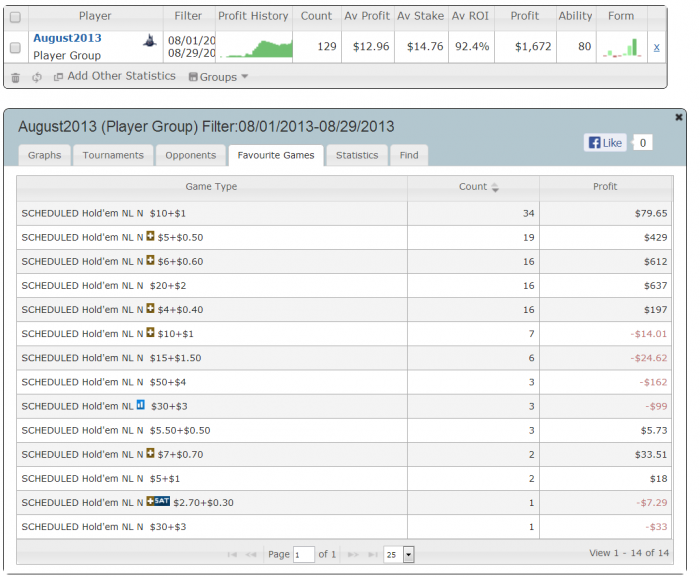Click the $79.65 profit cell
Viewport: 700px width, 577px height.
pyautogui.click(x=605, y=213)
